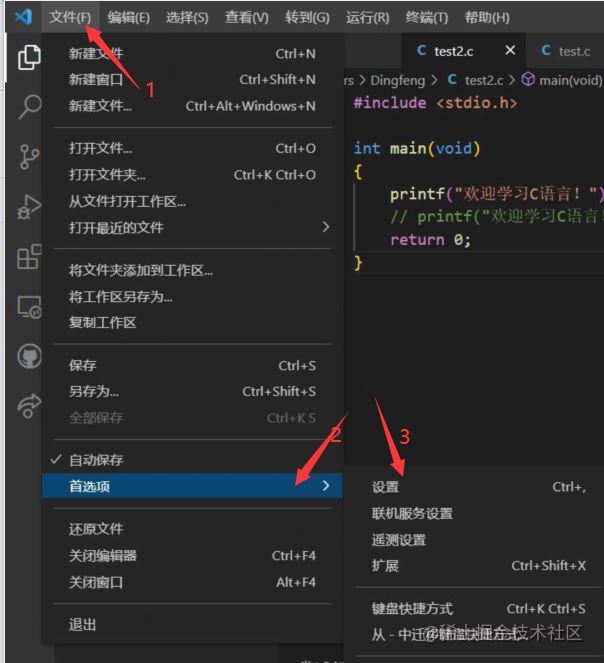Open the Live Share arrow icon
This screenshot has height=663, width=604.
pos(29,405)
